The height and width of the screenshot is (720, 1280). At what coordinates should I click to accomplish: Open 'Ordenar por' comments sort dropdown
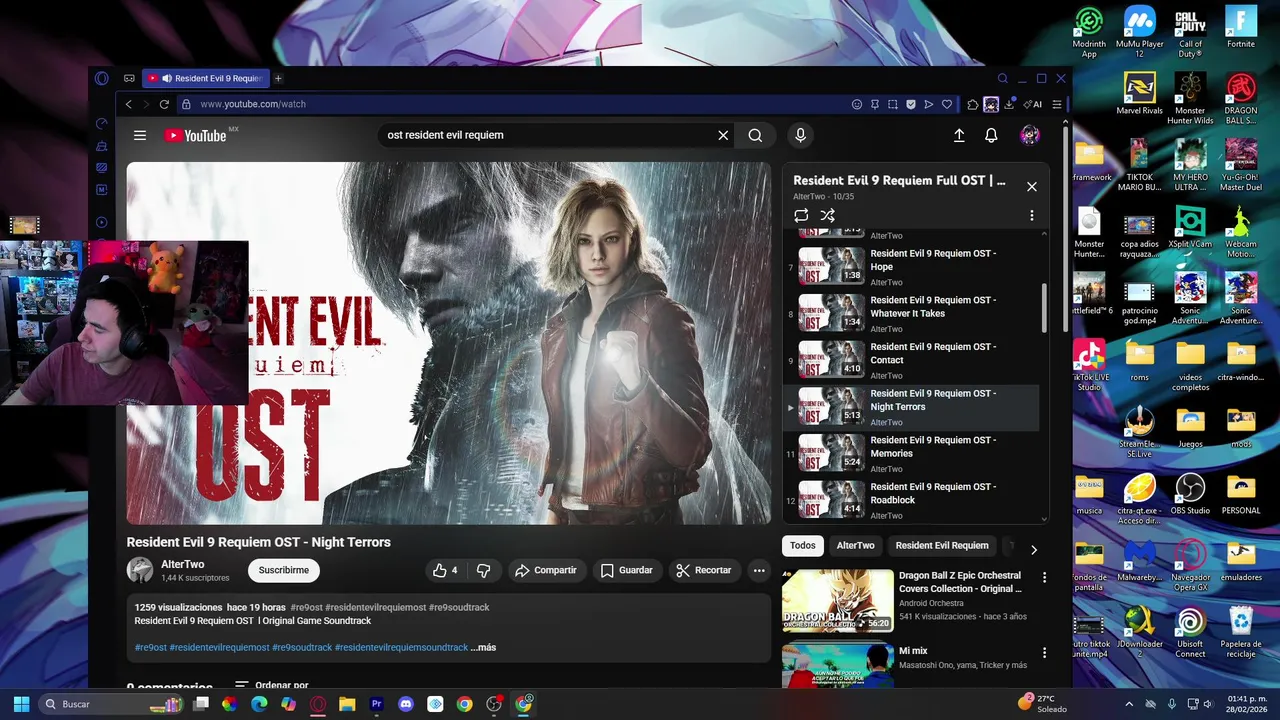tap(271, 686)
